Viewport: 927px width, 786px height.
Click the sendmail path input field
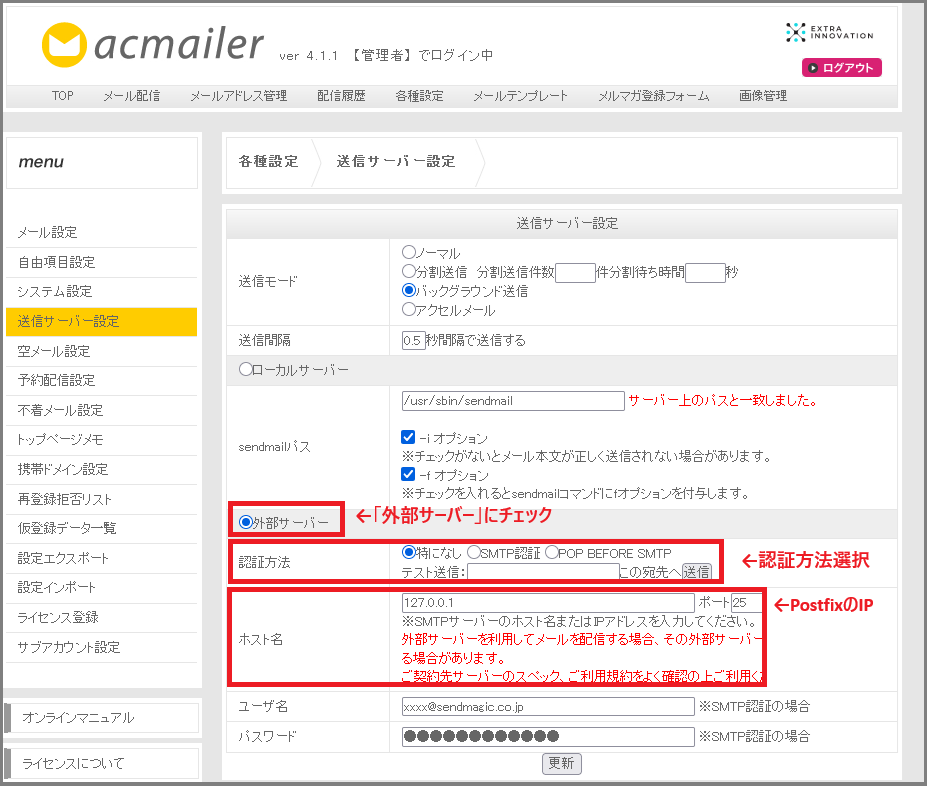click(512, 401)
